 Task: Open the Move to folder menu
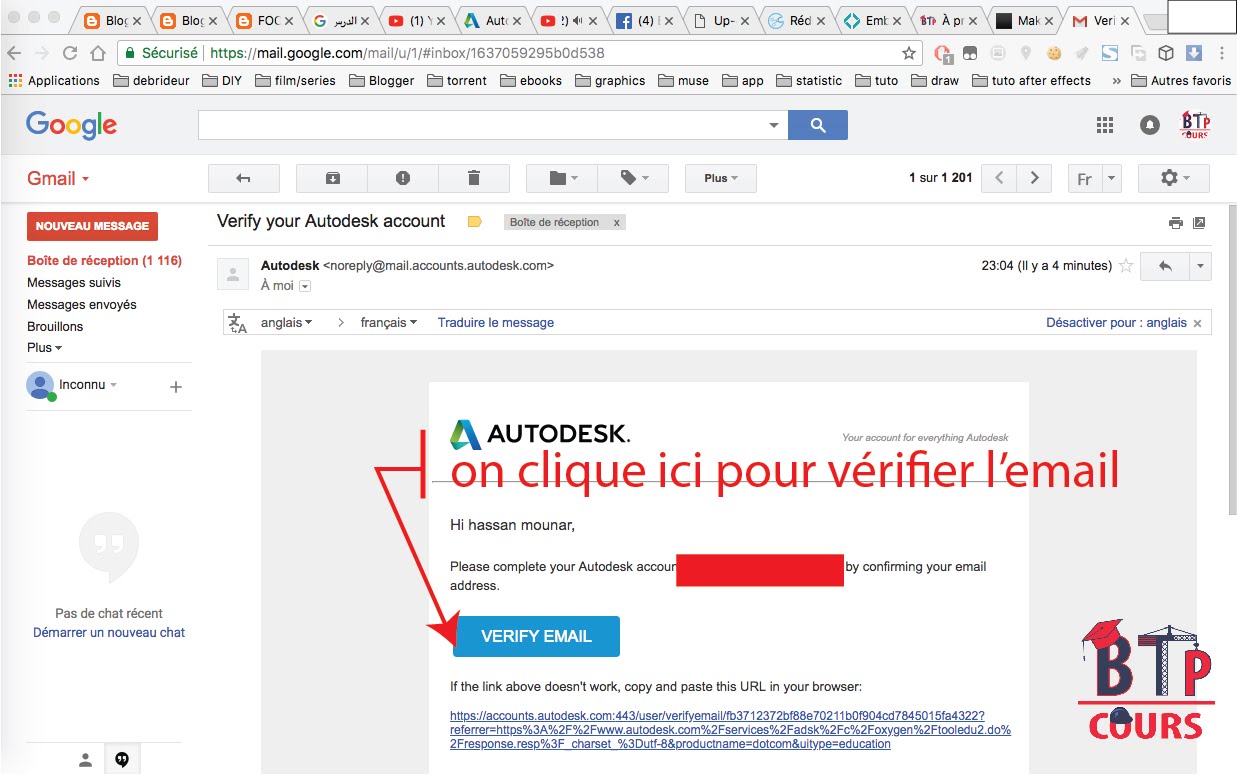[x=562, y=178]
